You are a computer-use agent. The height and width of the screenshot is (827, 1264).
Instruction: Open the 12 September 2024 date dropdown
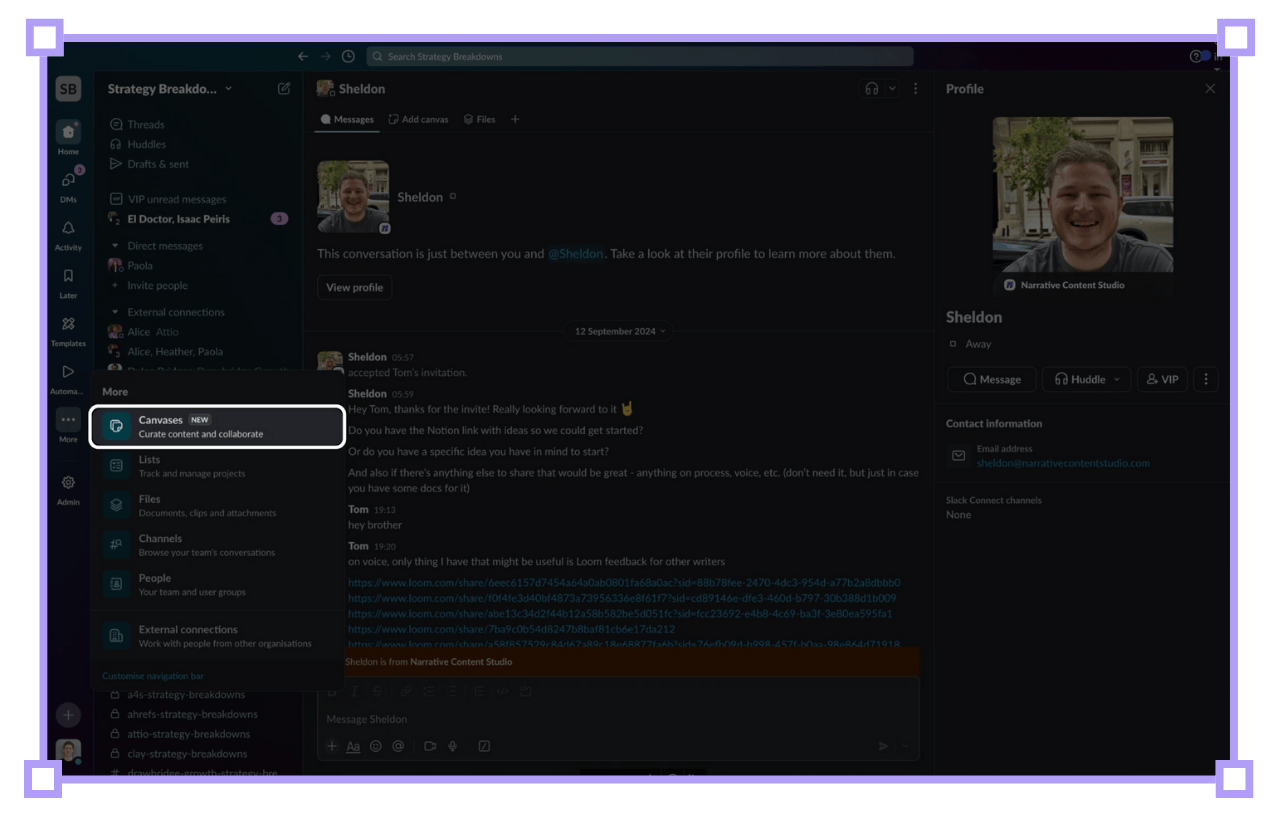(x=620, y=331)
